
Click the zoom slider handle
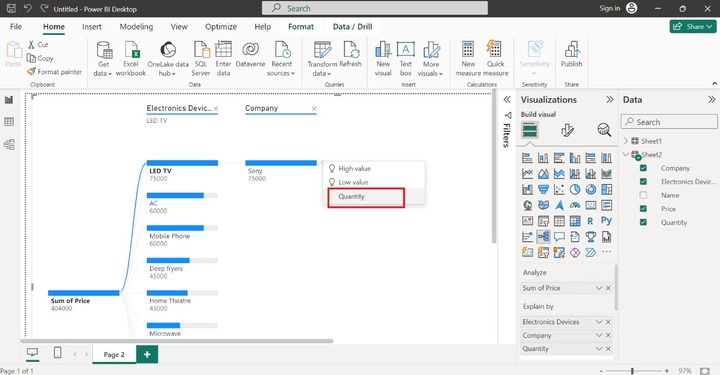pyautogui.click(x=632, y=371)
